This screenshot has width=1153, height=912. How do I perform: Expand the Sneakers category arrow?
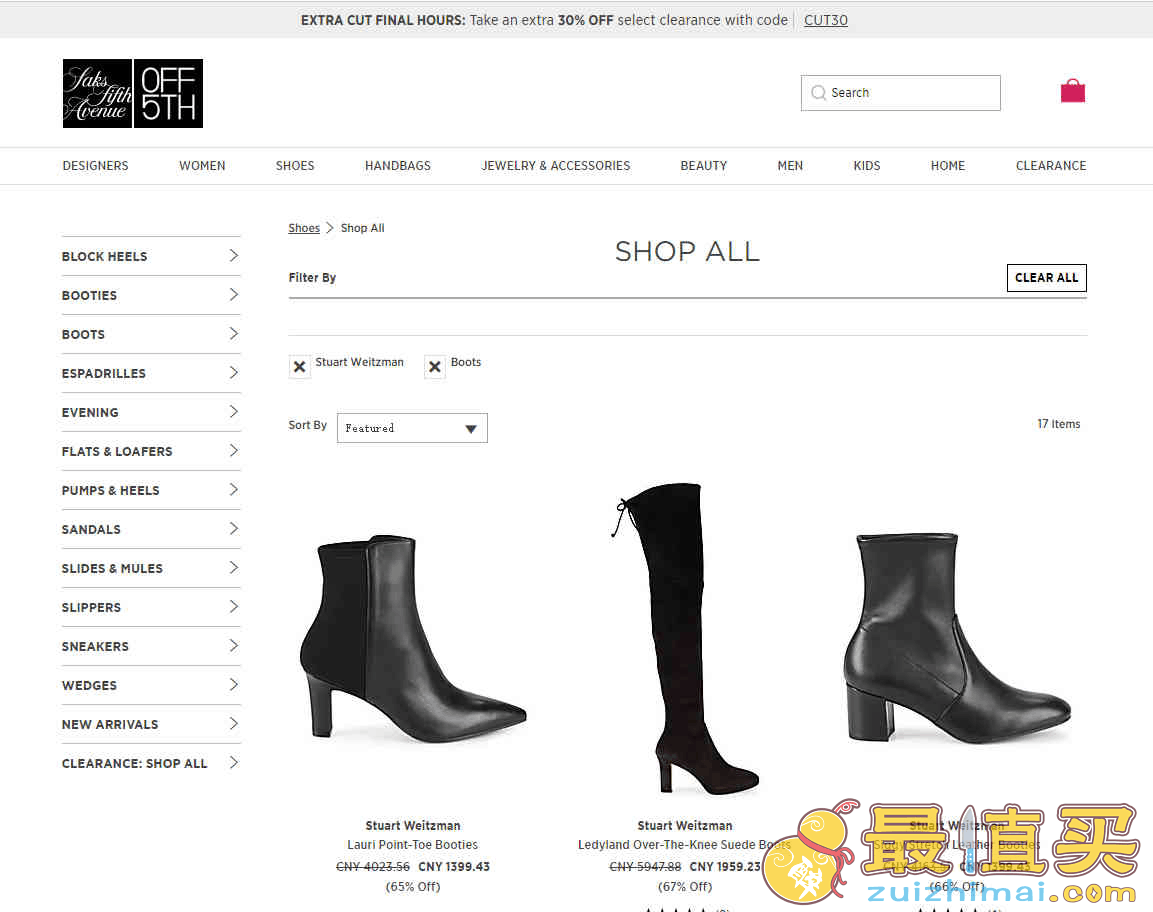click(234, 646)
